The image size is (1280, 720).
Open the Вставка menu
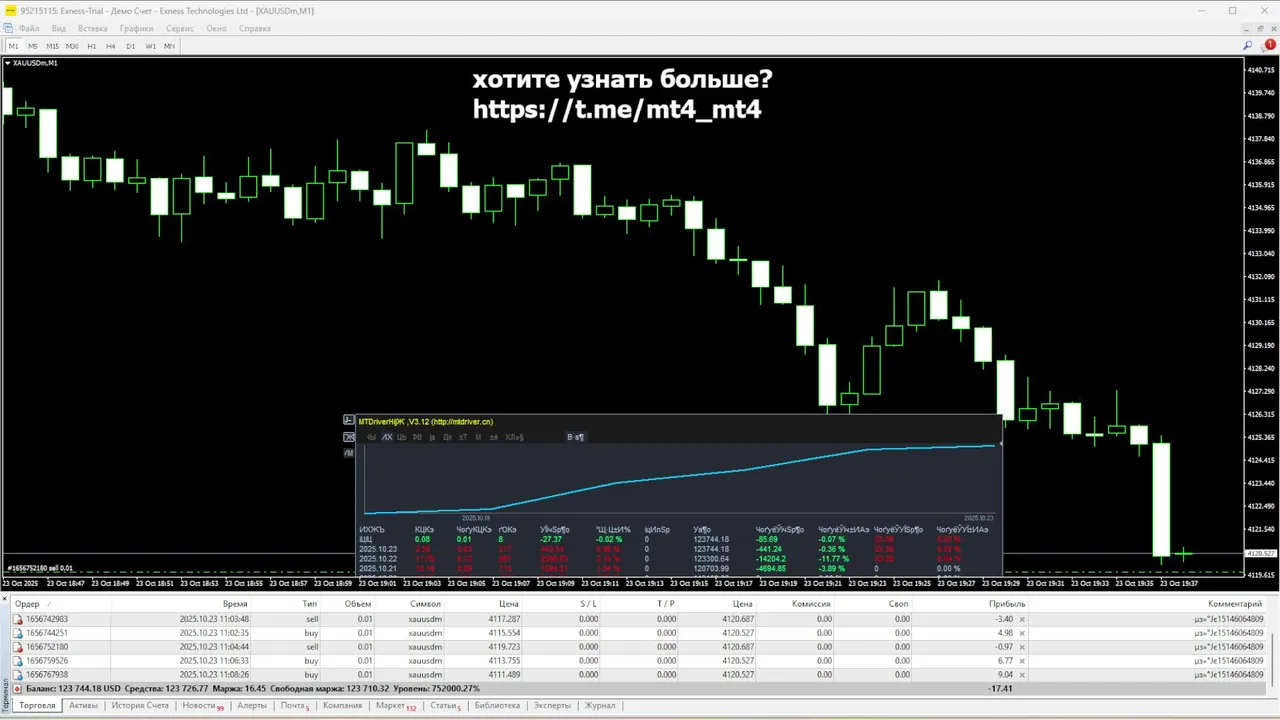click(92, 28)
